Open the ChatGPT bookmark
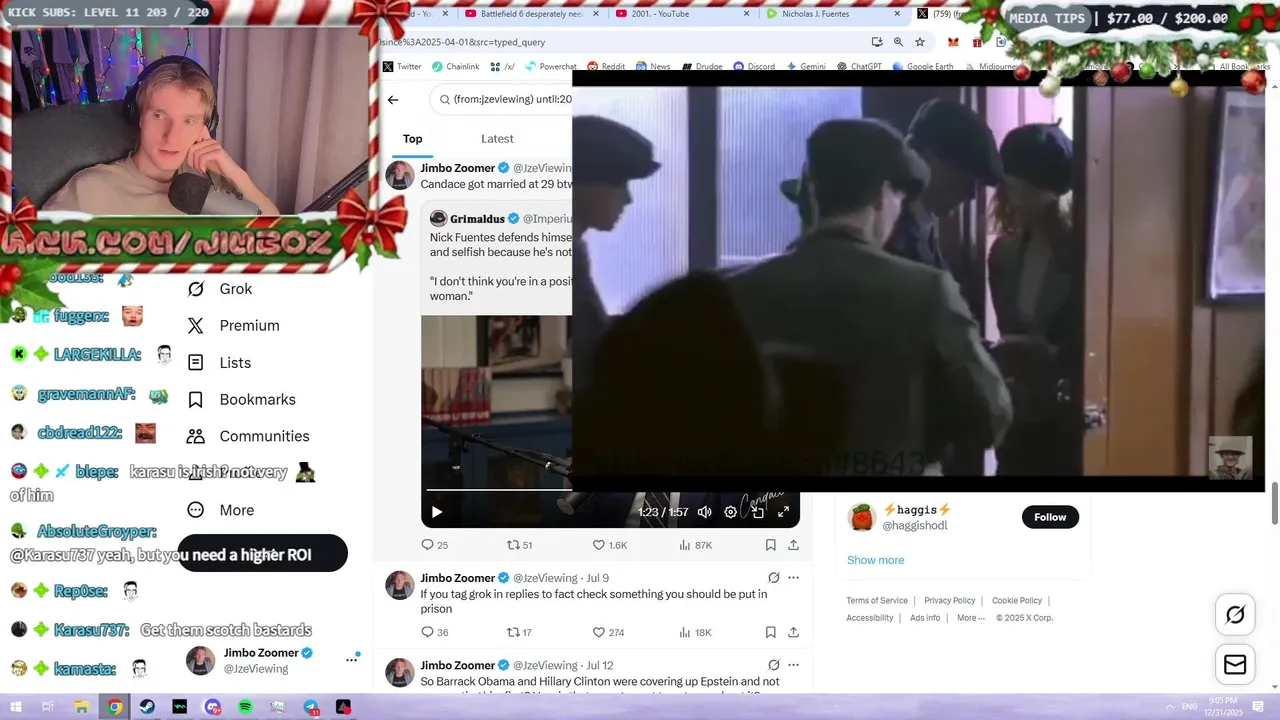 point(858,67)
